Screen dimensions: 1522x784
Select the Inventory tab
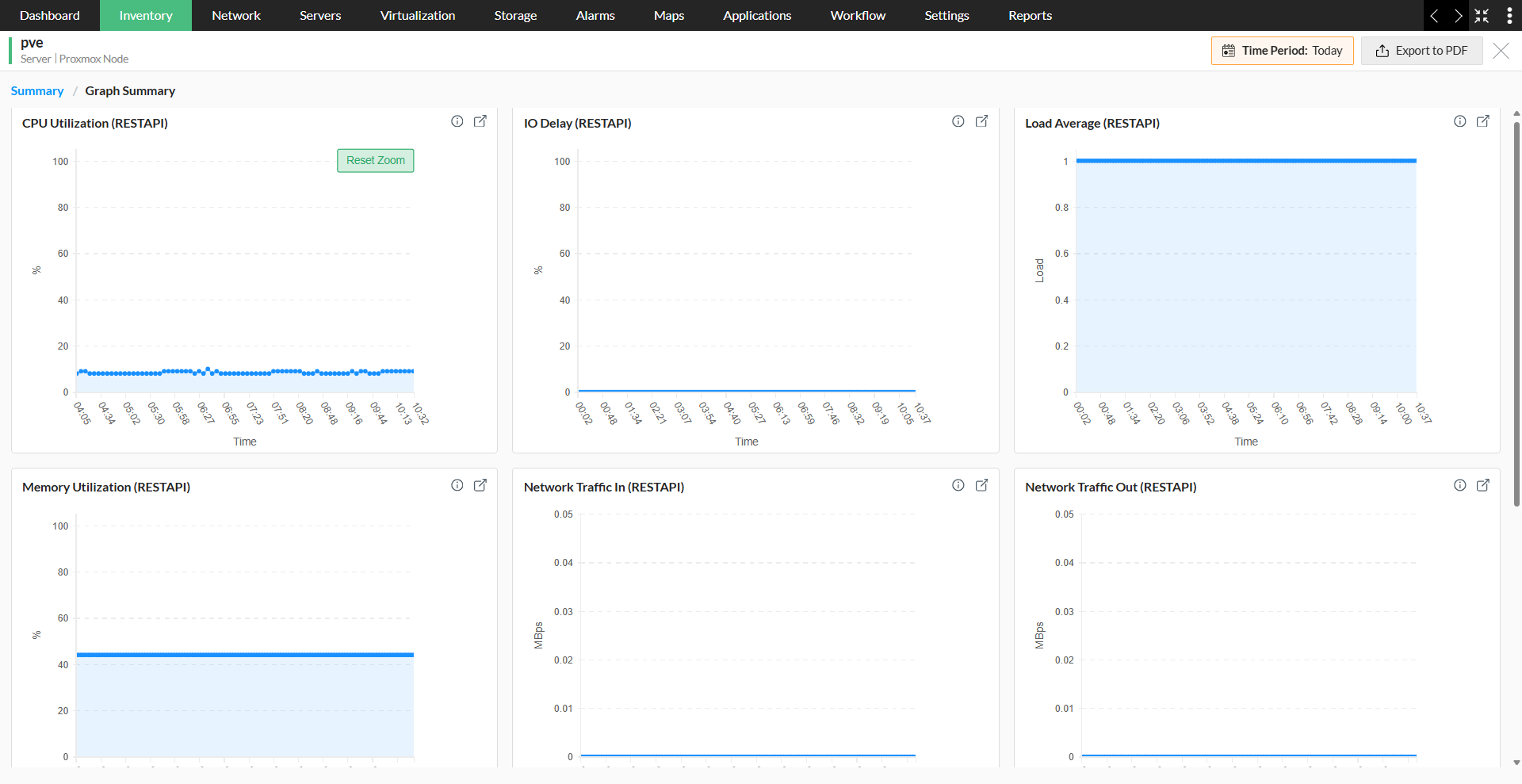pyautogui.click(x=146, y=15)
